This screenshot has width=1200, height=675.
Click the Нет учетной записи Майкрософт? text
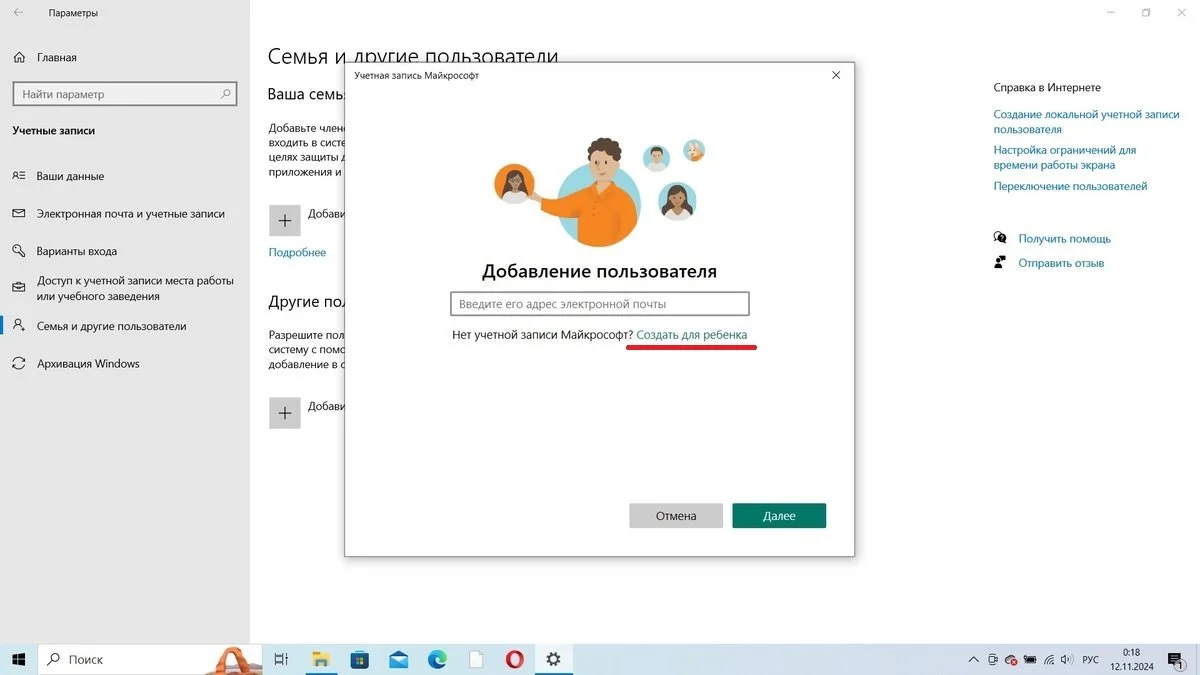pos(542,334)
